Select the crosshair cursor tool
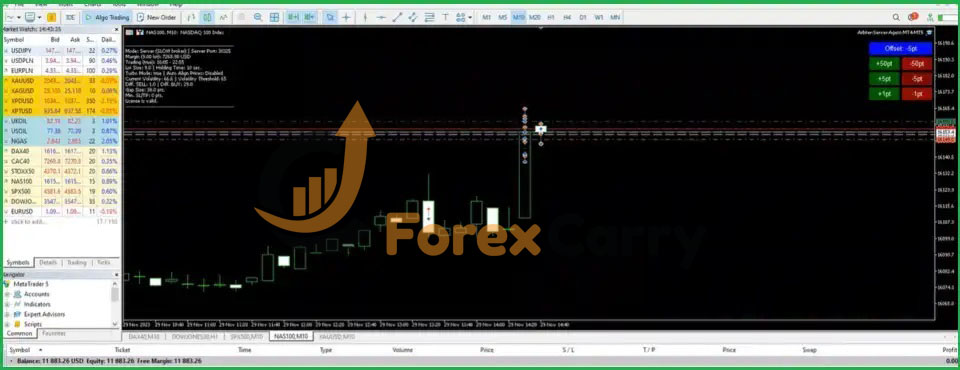This screenshot has width=960, height=370. 346,17
